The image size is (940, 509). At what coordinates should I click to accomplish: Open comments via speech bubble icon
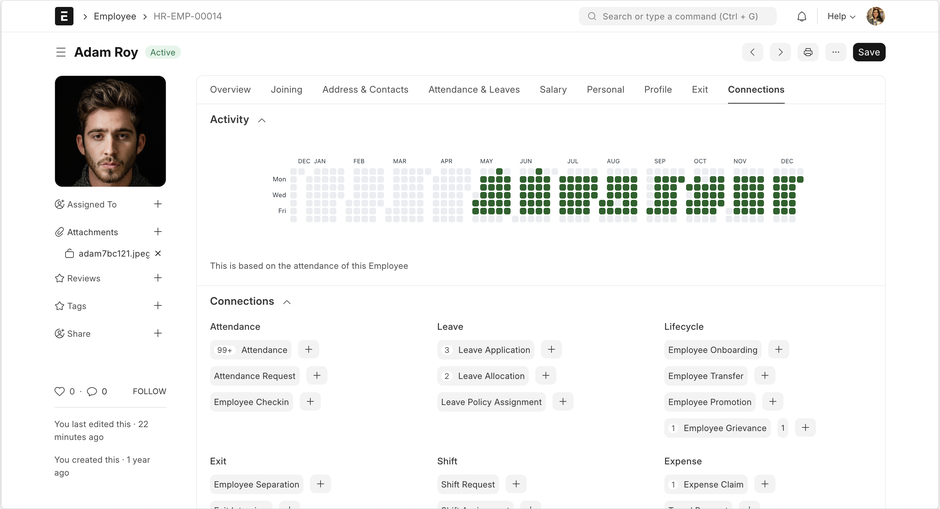pos(92,391)
